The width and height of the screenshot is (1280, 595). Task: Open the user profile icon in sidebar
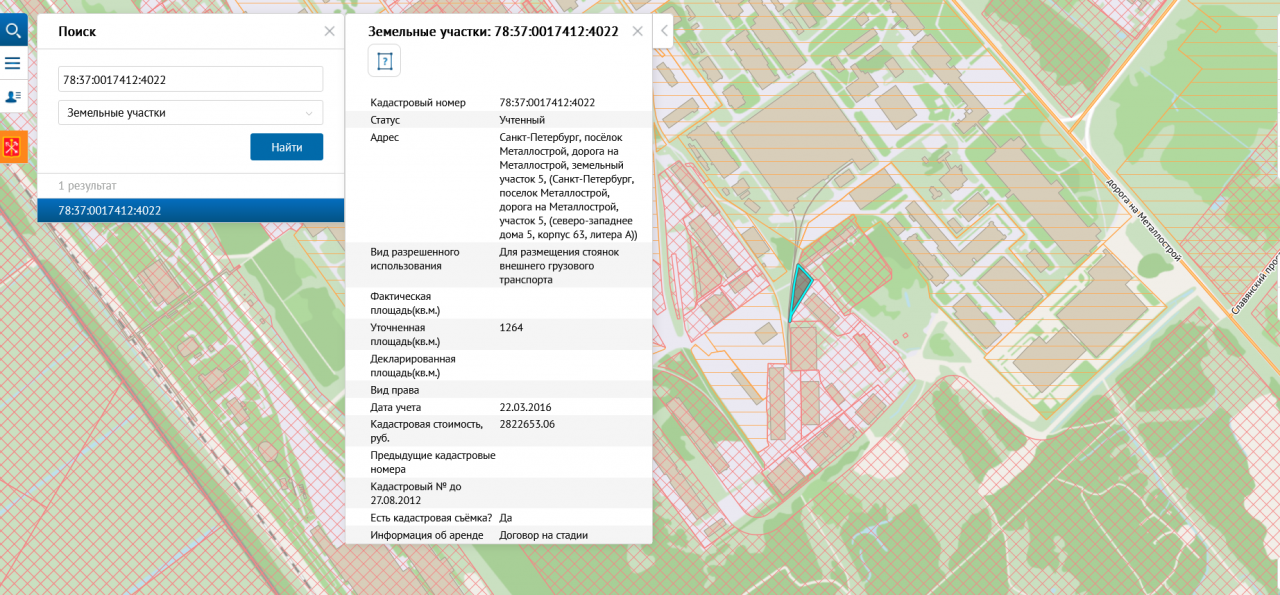13,96
